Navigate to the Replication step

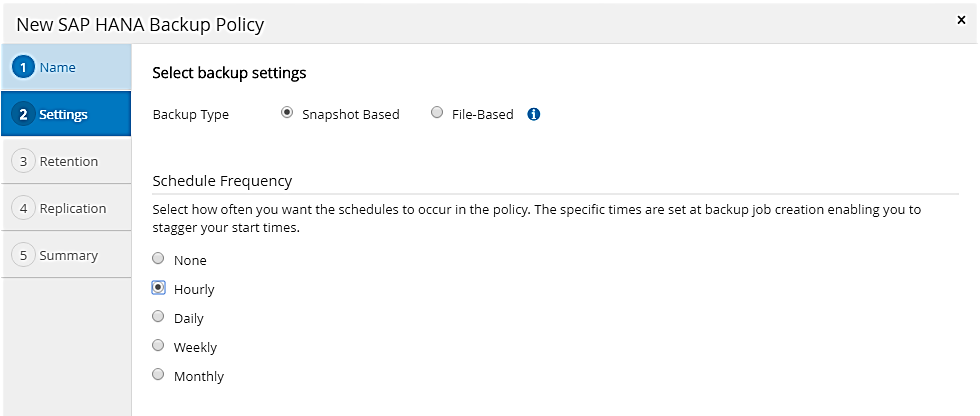coord(72,208)
